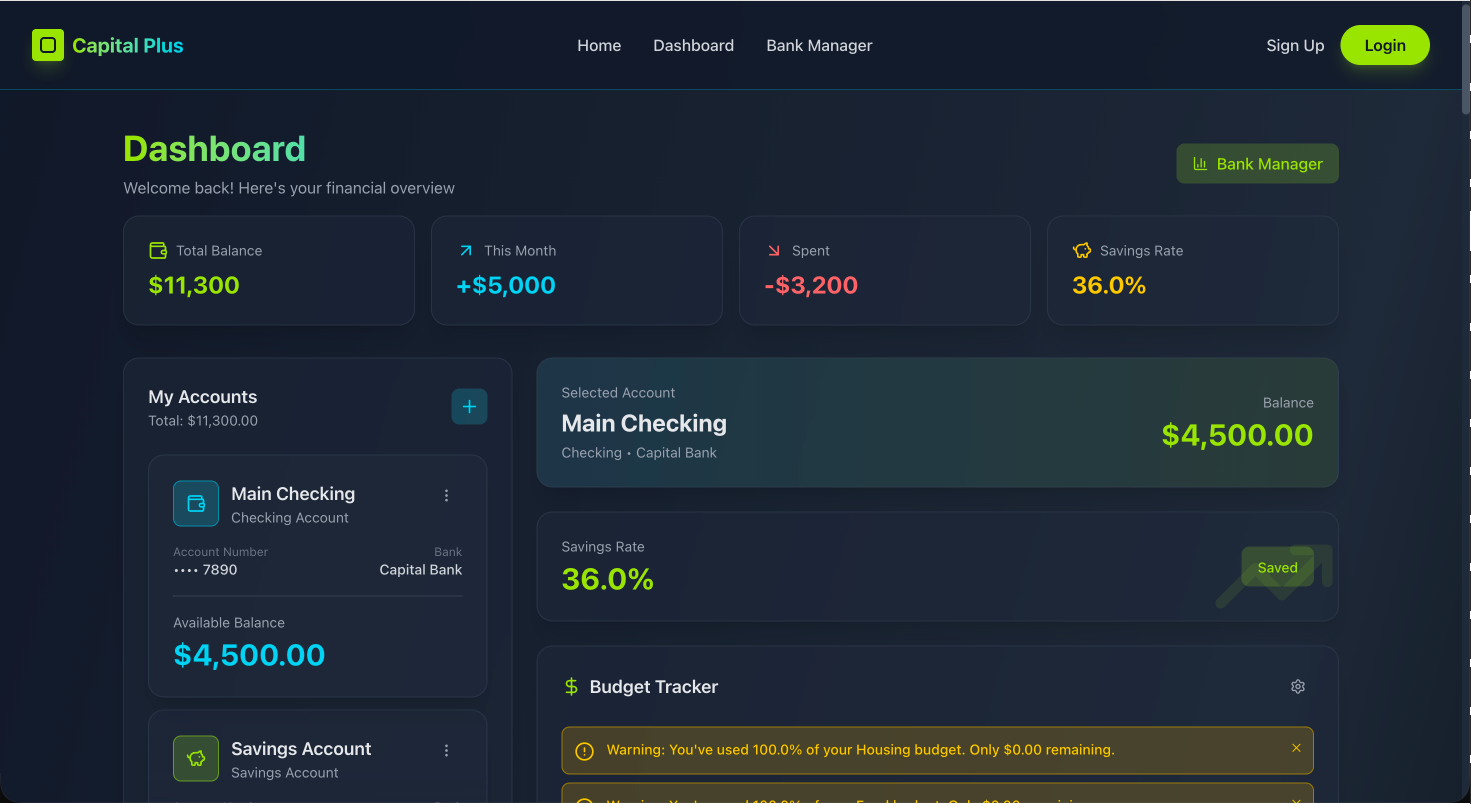Click the dollar sign icon beside Budget Tracker
The width and height of the screenshot is (1471, 804).
point(571,686)
